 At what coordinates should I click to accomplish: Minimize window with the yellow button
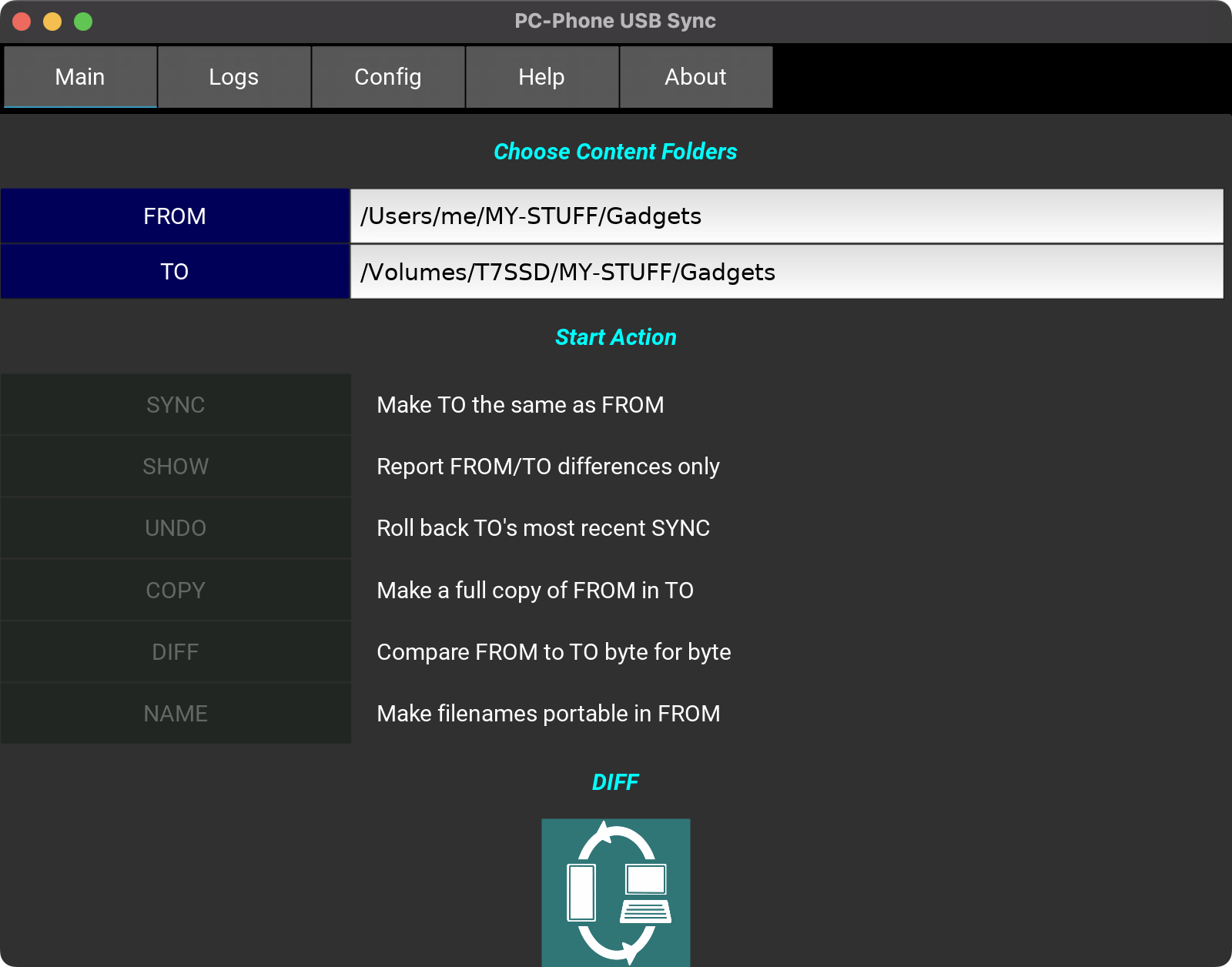point(52,22)
